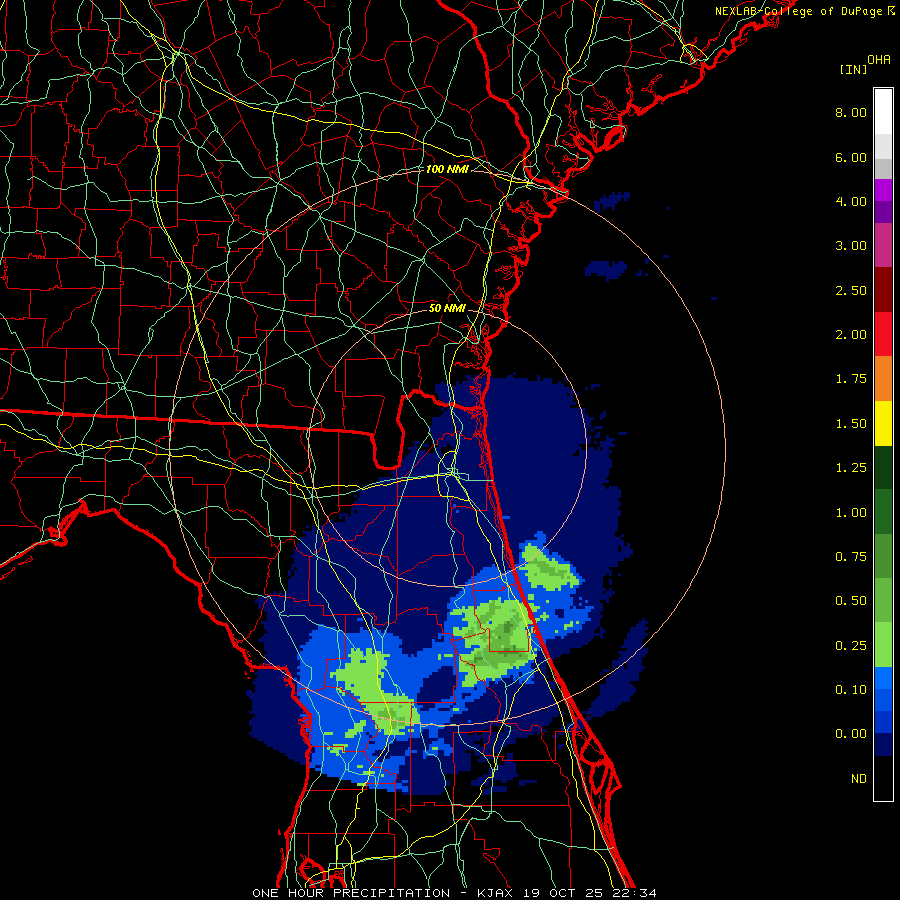Click the bright red 2.00 inch legend swatch
The height and width of the screenshot is (900, 900).
tap(883, 335)
